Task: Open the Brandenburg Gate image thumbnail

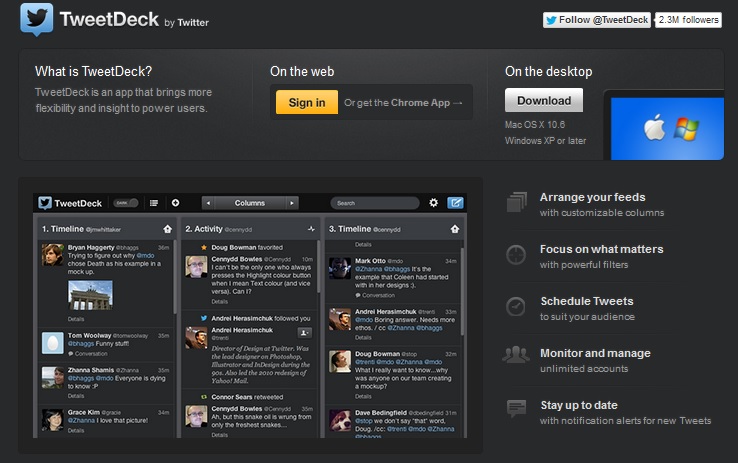Action: point(90,295)
